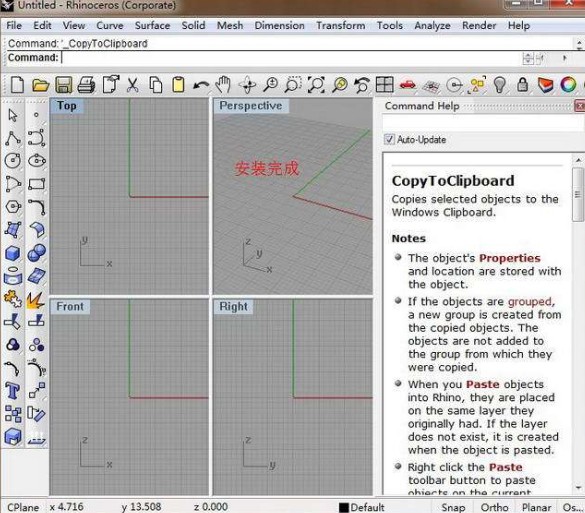Open the Edit menu
Screen dimensions: 585x513
click(42, 25)
